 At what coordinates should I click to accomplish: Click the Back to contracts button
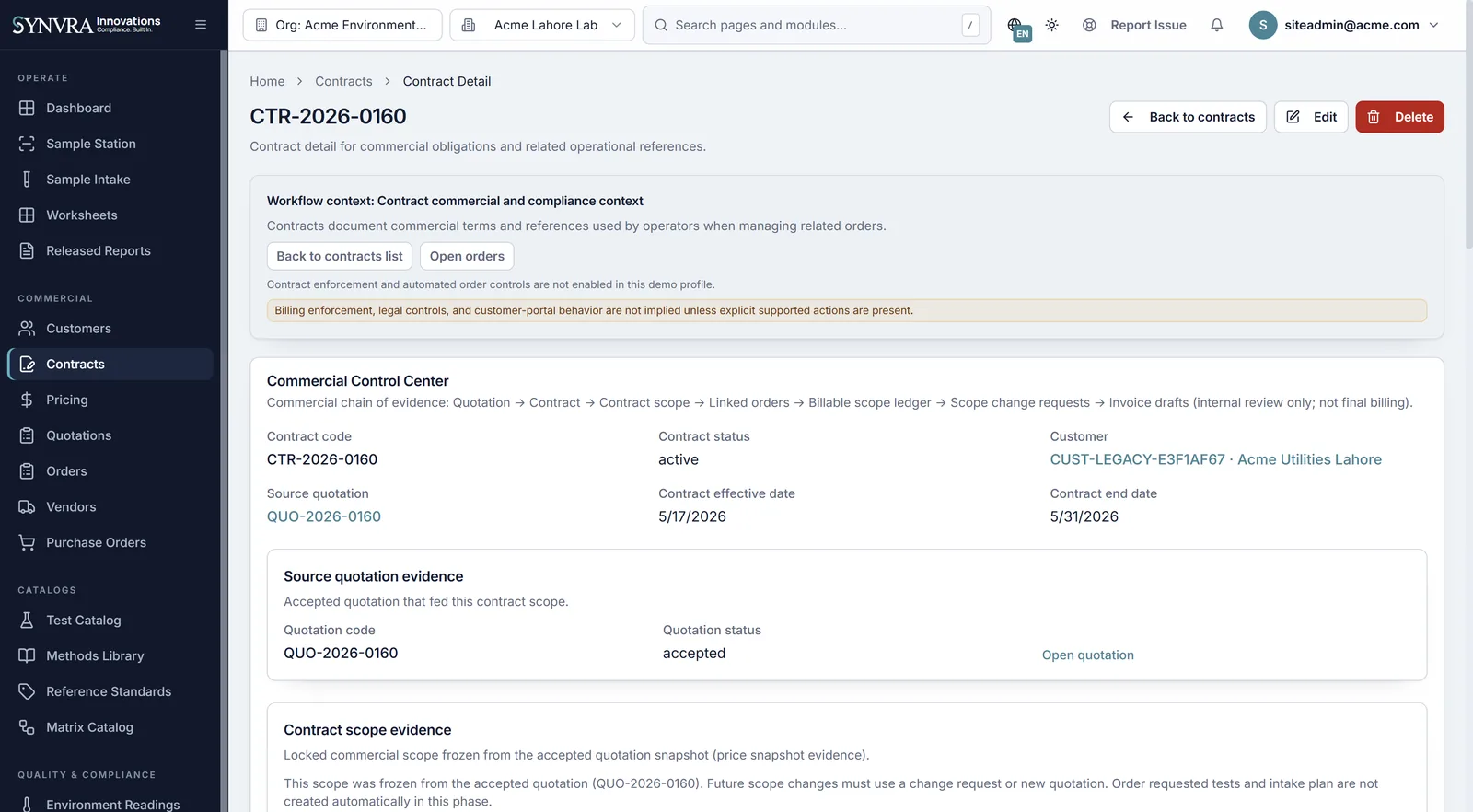coord(1188,117)
